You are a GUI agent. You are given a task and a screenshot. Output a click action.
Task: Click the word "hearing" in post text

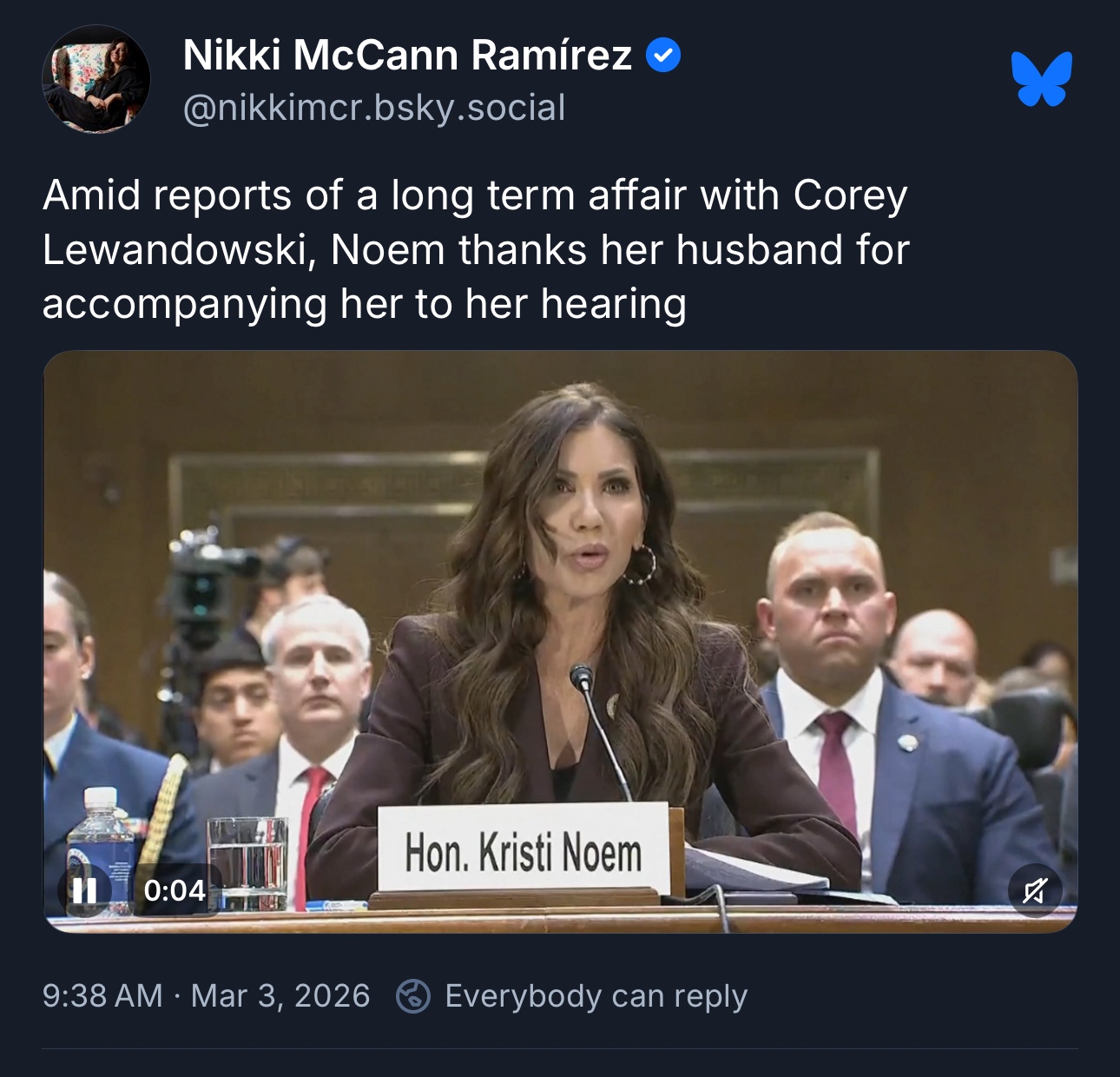[x=613, y=304]
